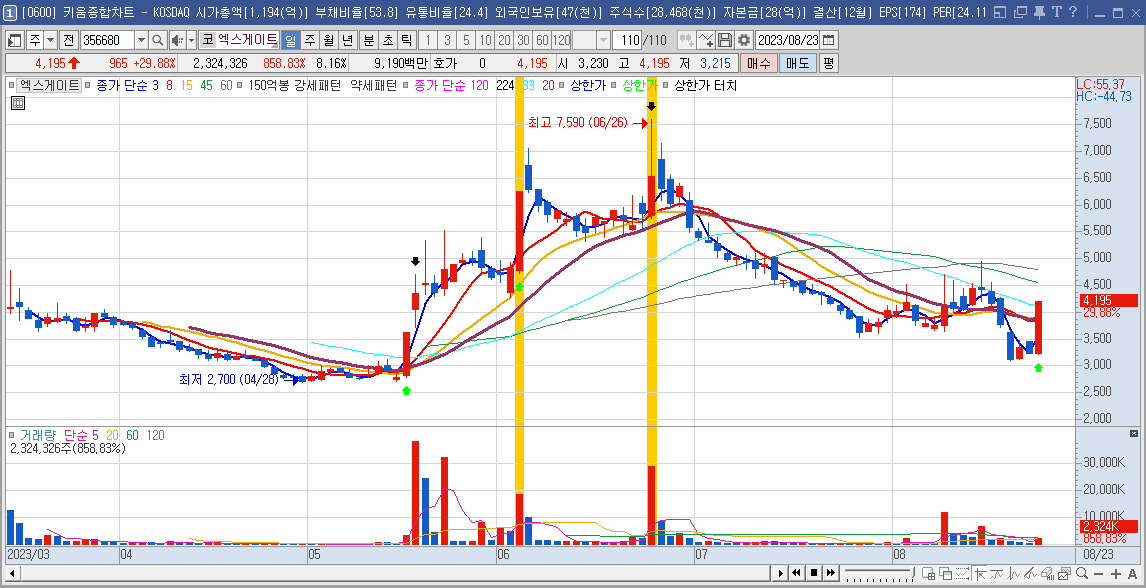Click the chart image save icon
This screenshot has height=588, width=1146.
[1064, 573]
